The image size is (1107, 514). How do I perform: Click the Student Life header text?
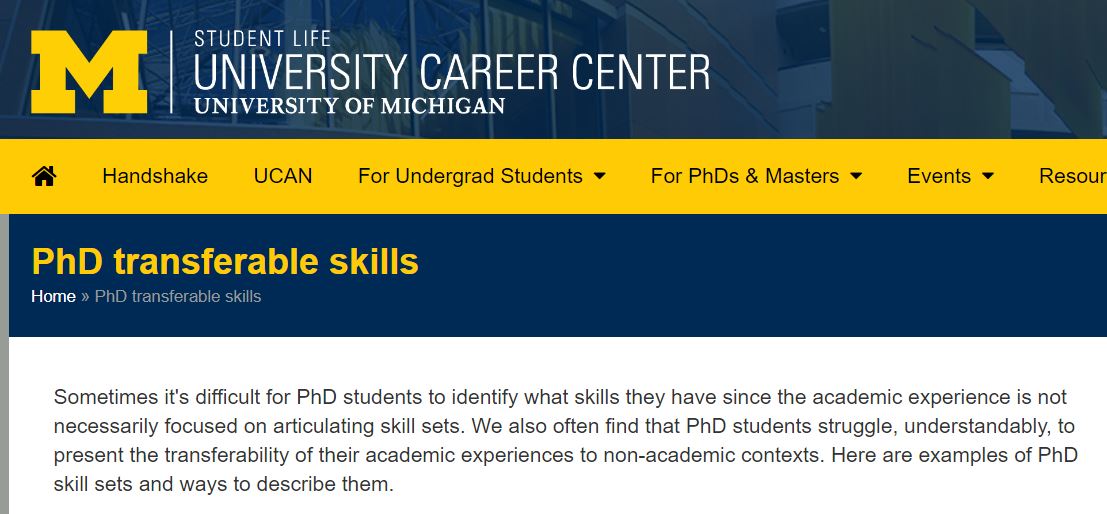click(x=262, y=39)
